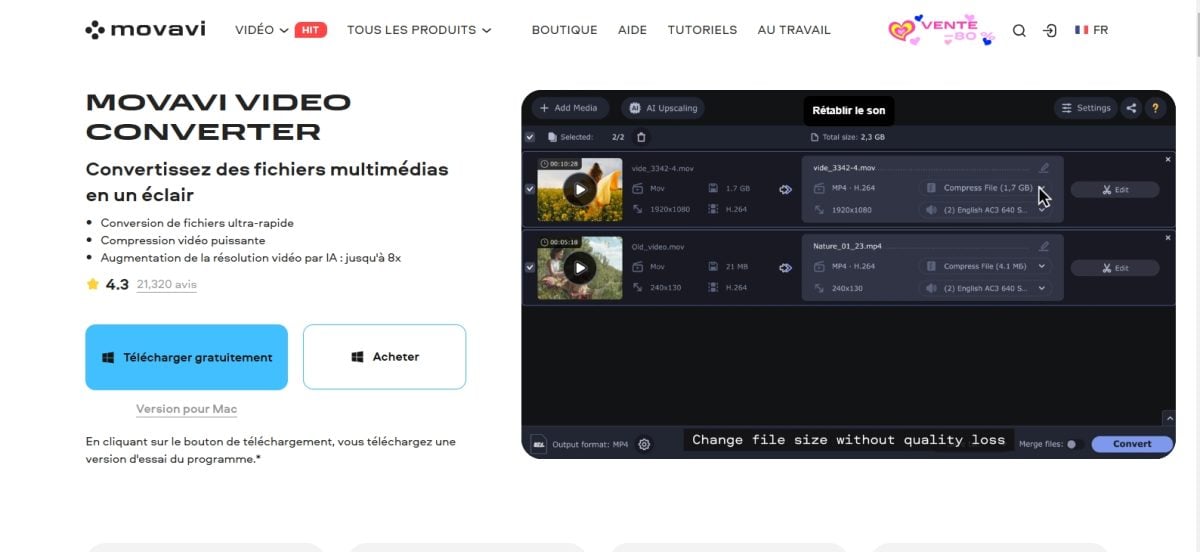The height and width of the screenshot is (552, 1200).
Task: Toggle the select-all checkbox beside Selected
Action: click(530, 137)
